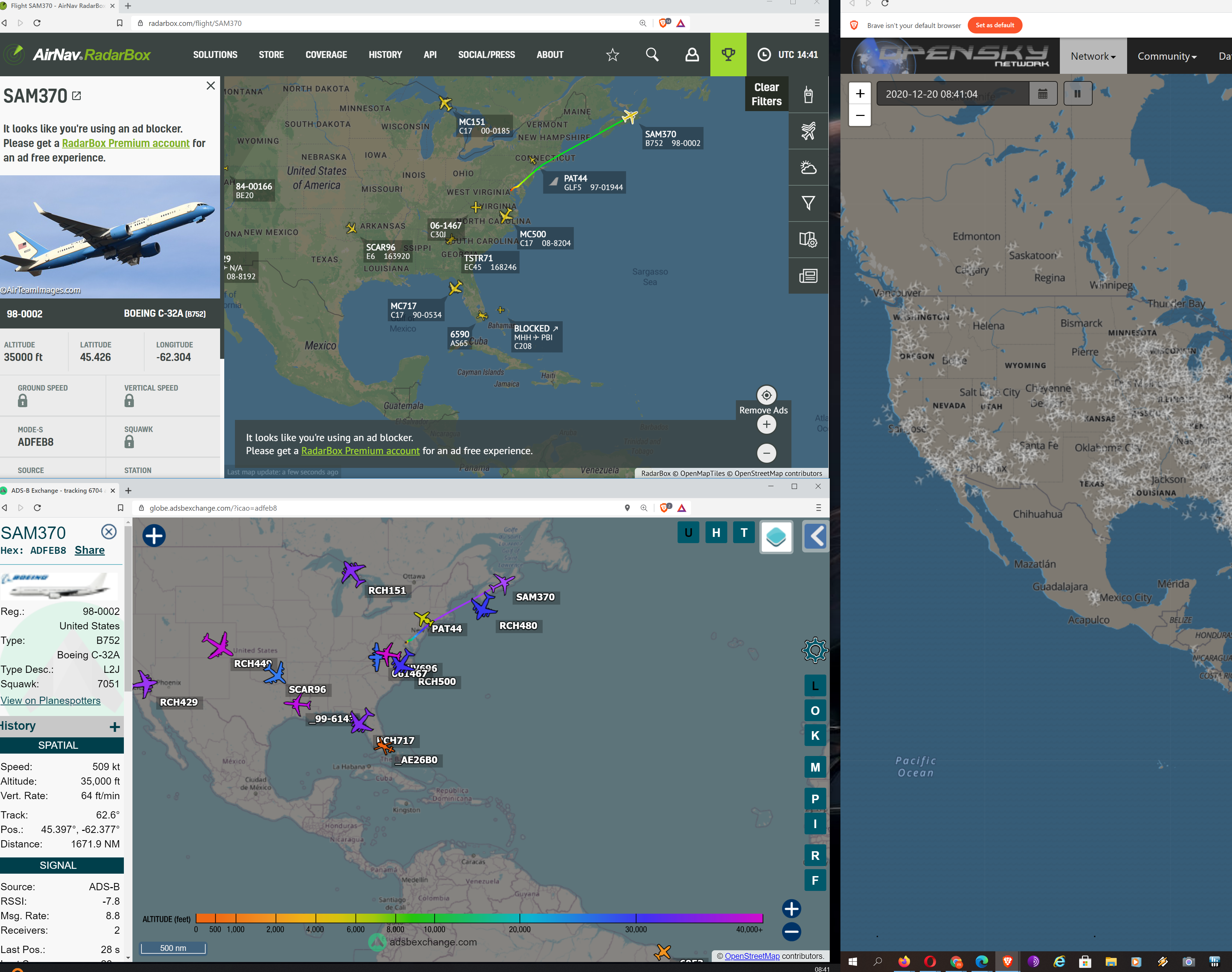This screenshot has width=1232, height=972.
Task: Follow RadarBox Premium account link in map banner
Action: point(360,451)
